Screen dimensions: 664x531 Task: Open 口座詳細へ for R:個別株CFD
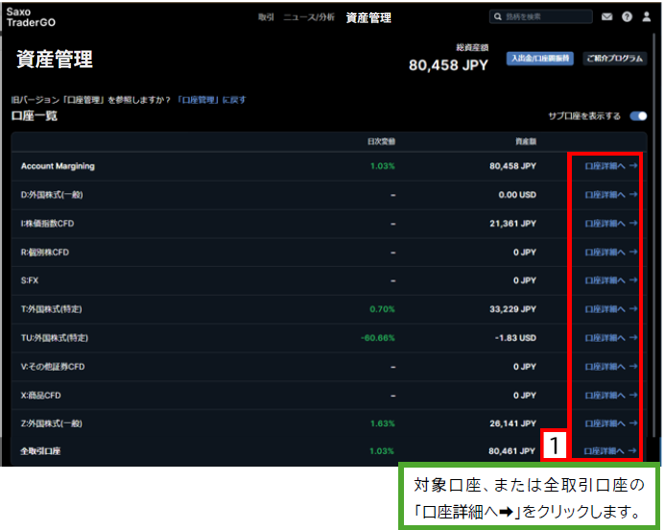click(611, 252)
